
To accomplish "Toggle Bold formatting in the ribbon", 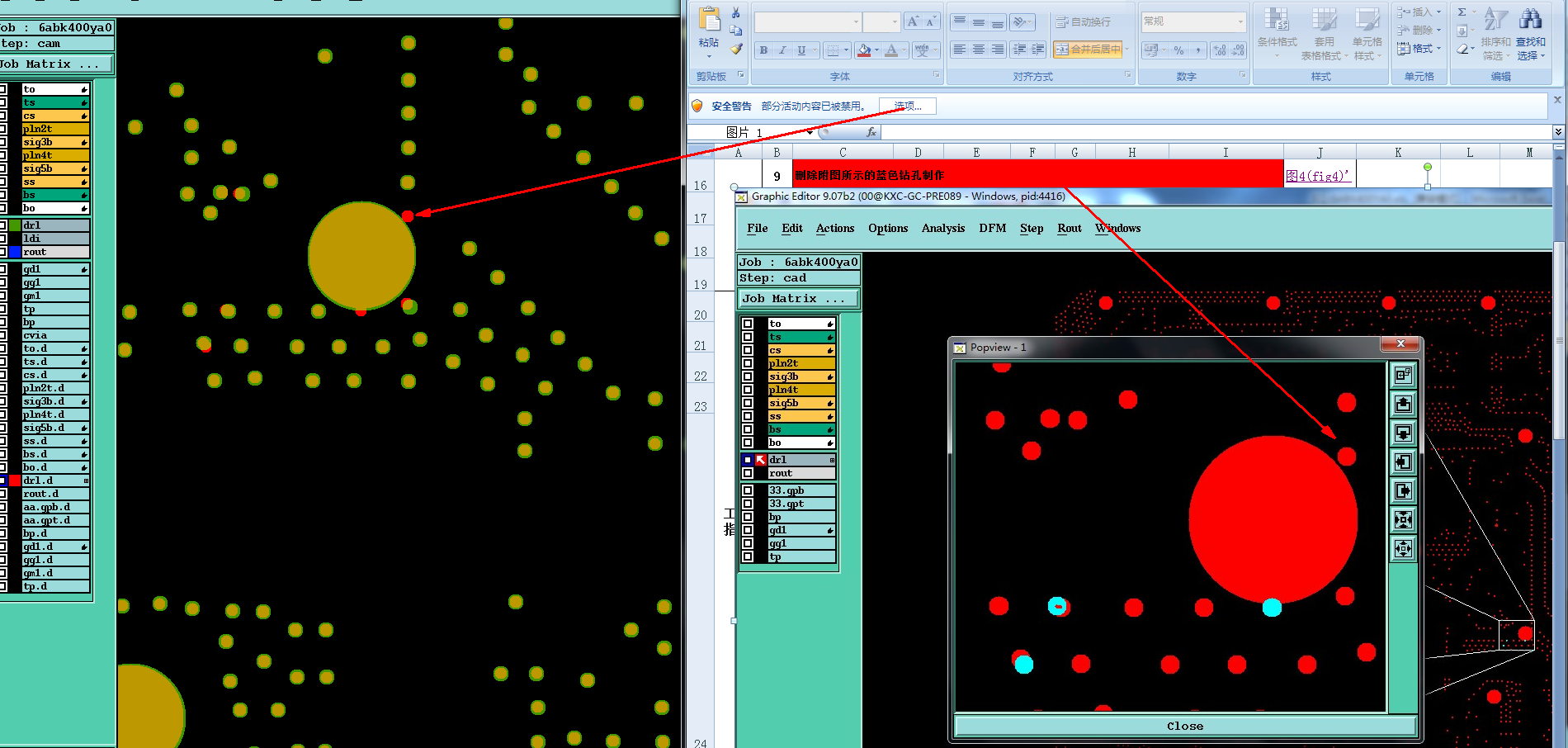I will point(763,50).
